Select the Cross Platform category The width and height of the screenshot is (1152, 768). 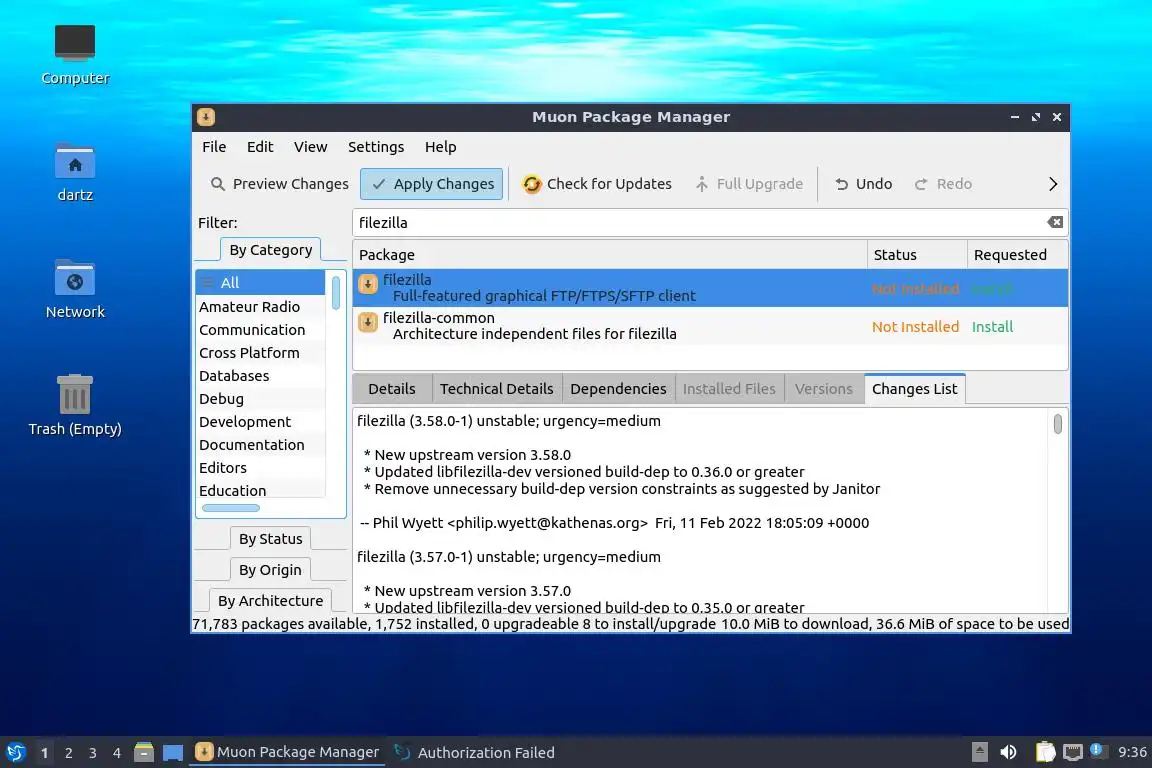(261, 353)
